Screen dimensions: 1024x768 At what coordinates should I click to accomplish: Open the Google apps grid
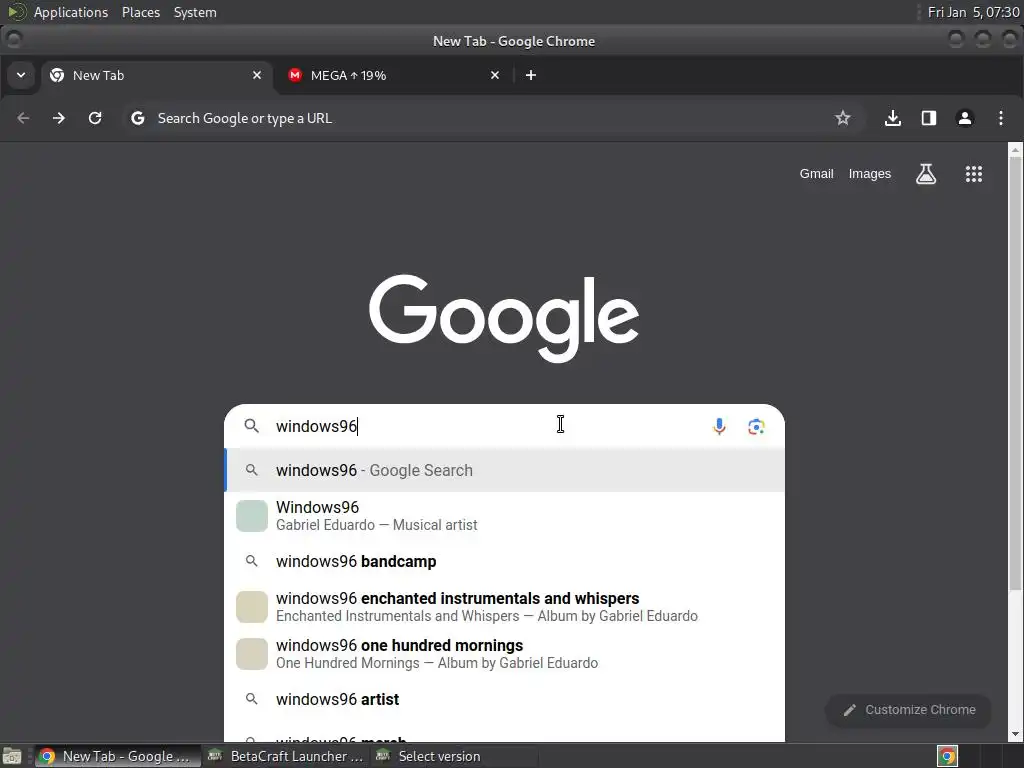coord(974,174)
